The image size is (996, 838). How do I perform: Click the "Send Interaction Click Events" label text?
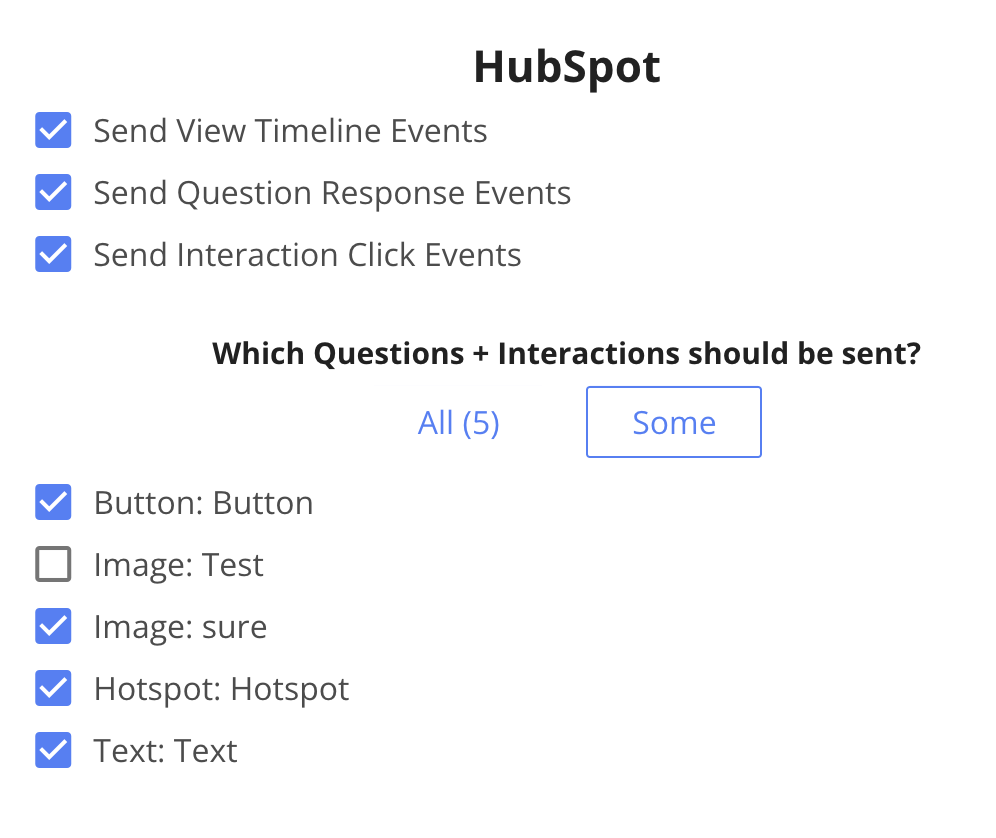(307, 255)
